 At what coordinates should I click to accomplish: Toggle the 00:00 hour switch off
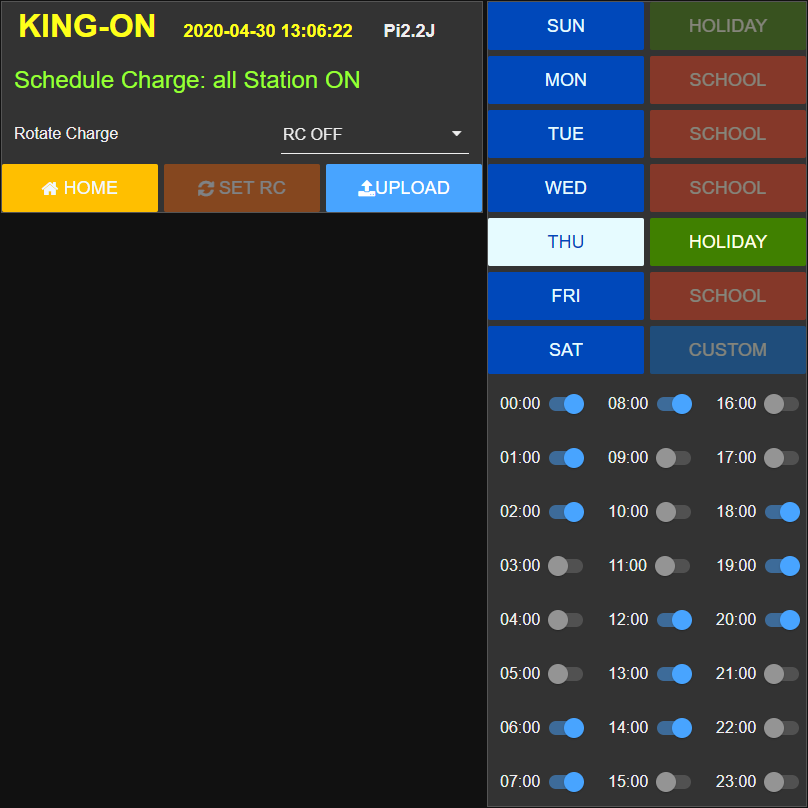[x=566, y=404]
